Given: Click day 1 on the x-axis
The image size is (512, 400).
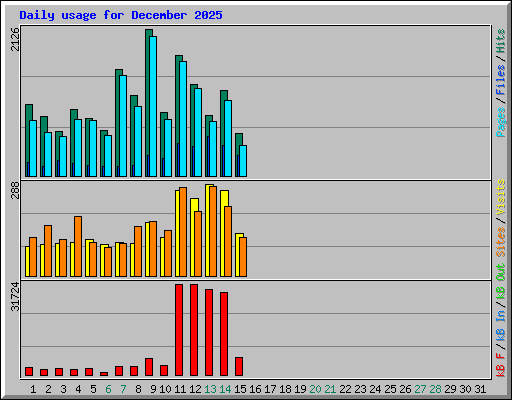Looking at the screenshot, I should click(33, 389).
